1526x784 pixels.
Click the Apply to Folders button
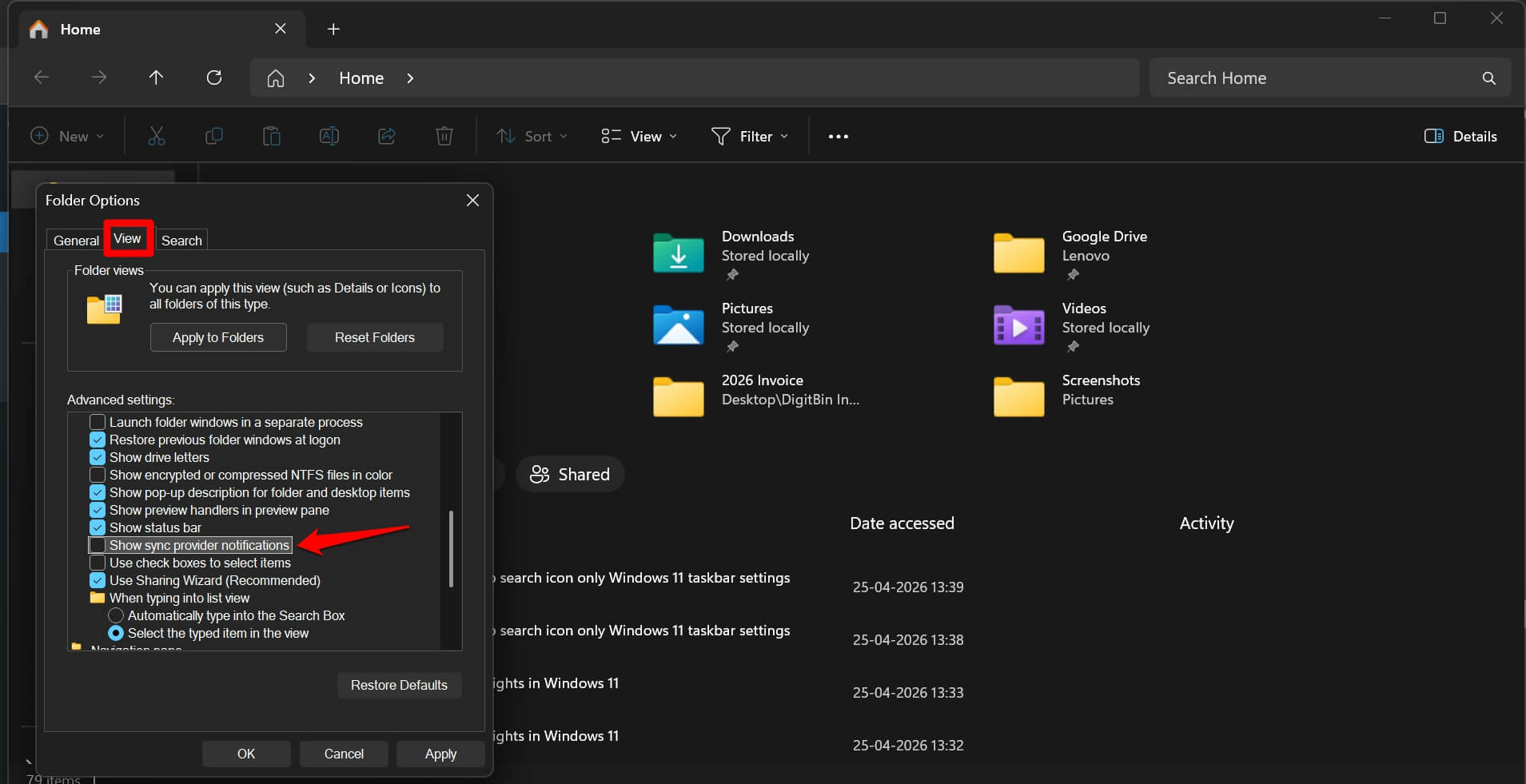217,336
